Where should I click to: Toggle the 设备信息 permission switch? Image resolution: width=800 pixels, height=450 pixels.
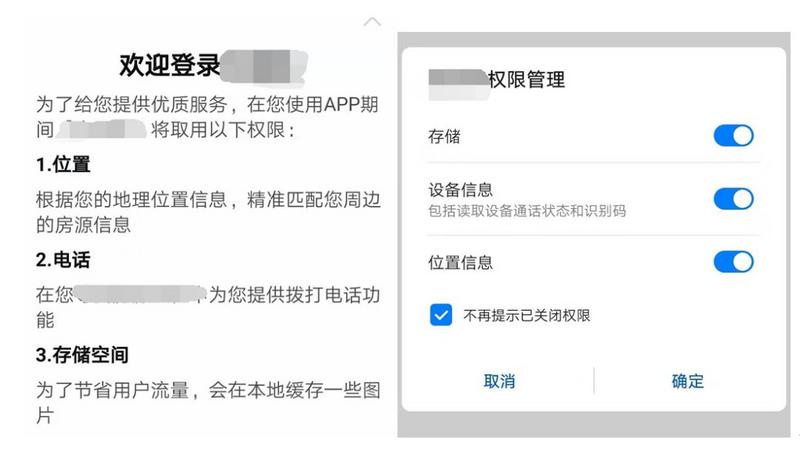734,199
